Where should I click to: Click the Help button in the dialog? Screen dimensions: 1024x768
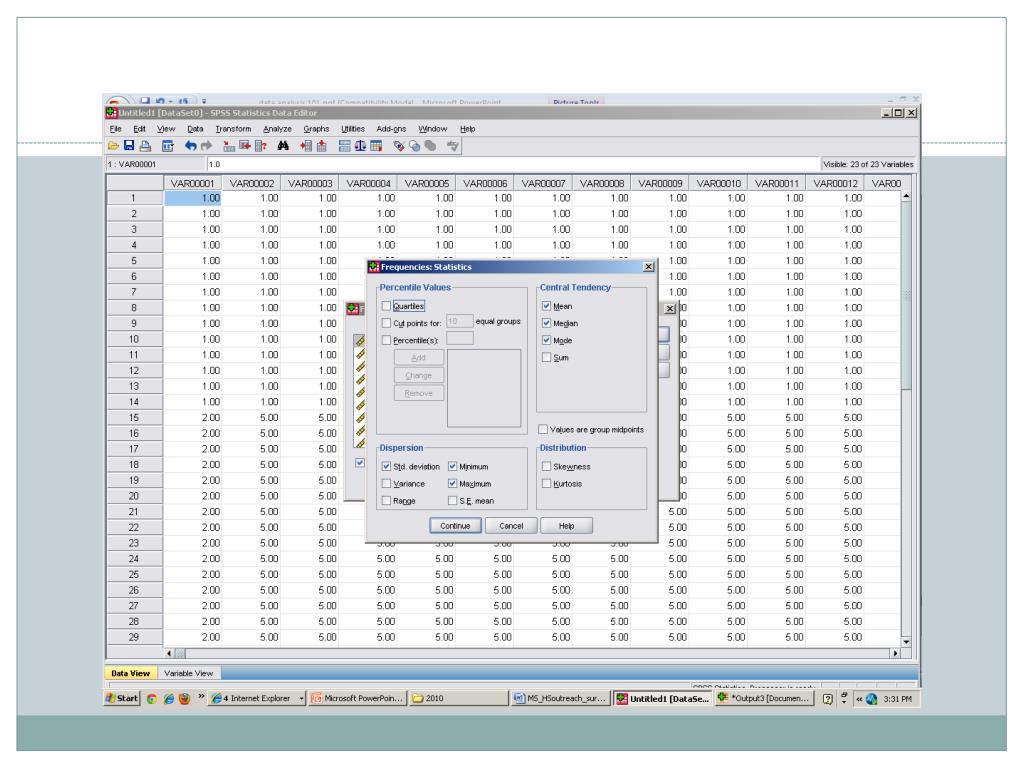567,526
